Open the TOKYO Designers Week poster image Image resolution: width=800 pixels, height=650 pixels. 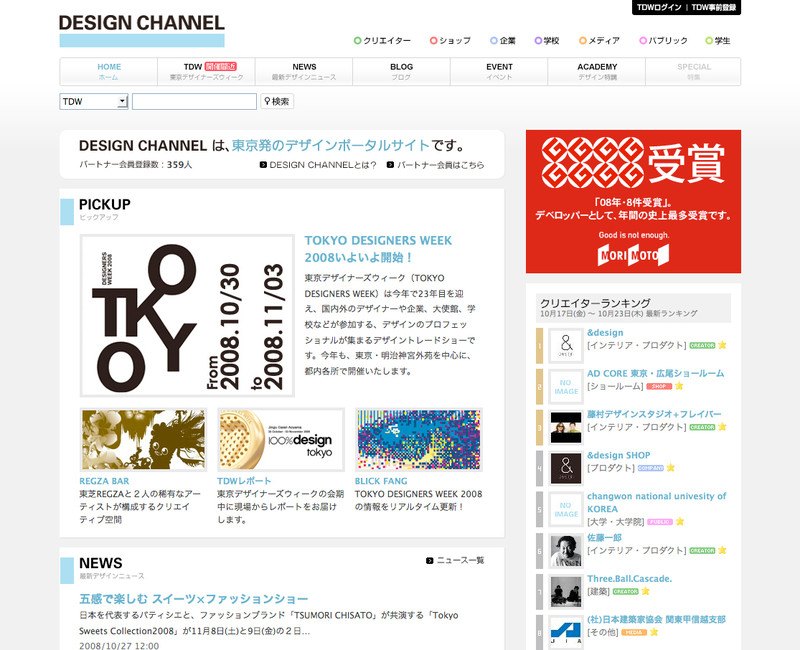click(x=187, y=315)
